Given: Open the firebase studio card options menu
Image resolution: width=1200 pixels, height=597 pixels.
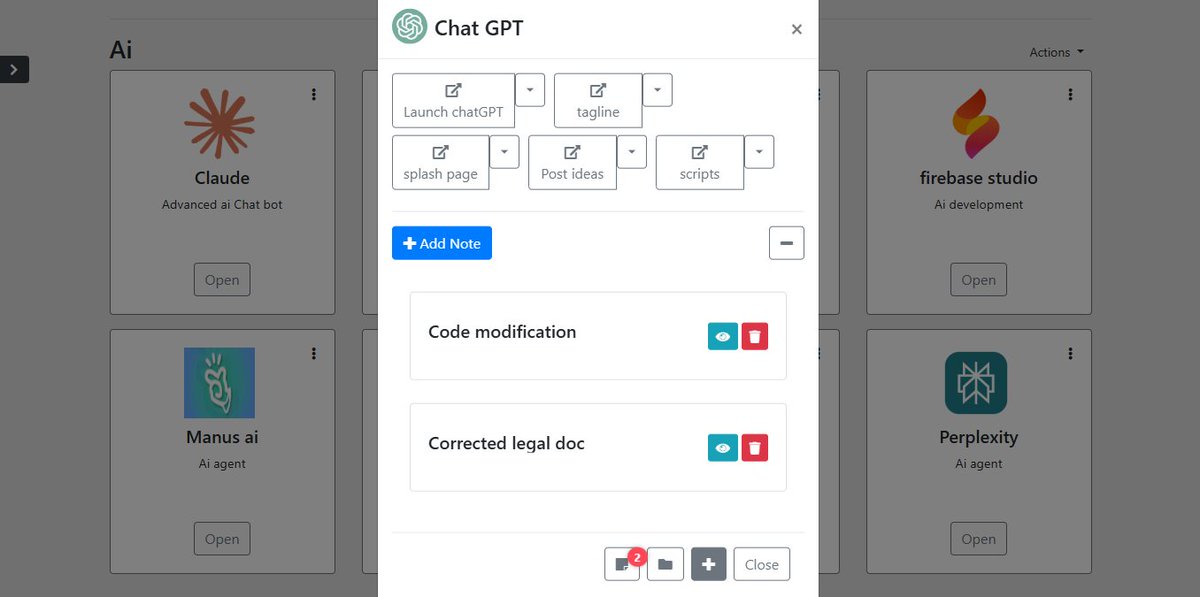Looking at the screenshot, I should (x=1070, y=94).
